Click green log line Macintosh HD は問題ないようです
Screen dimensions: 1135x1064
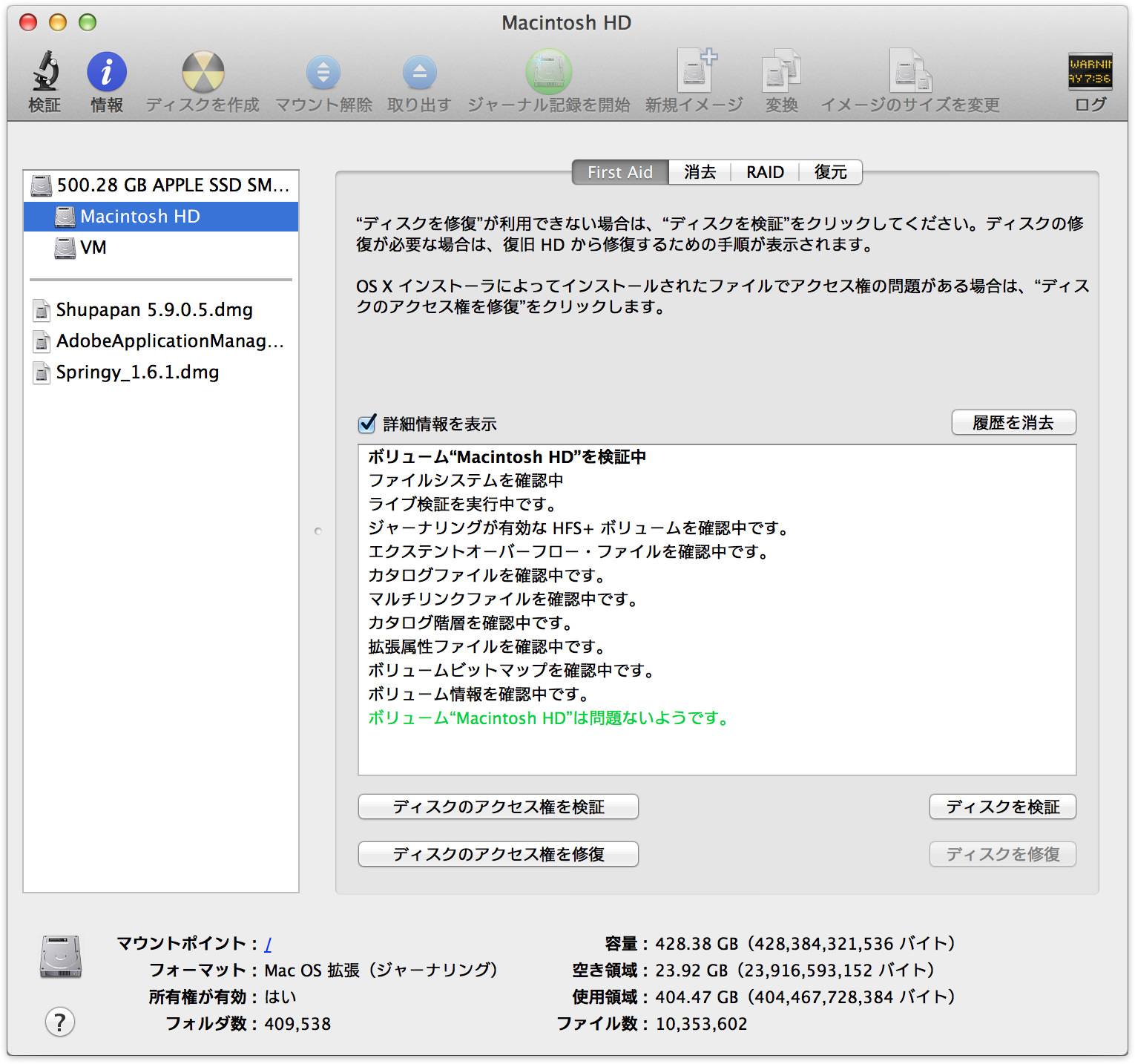[549, 718]
